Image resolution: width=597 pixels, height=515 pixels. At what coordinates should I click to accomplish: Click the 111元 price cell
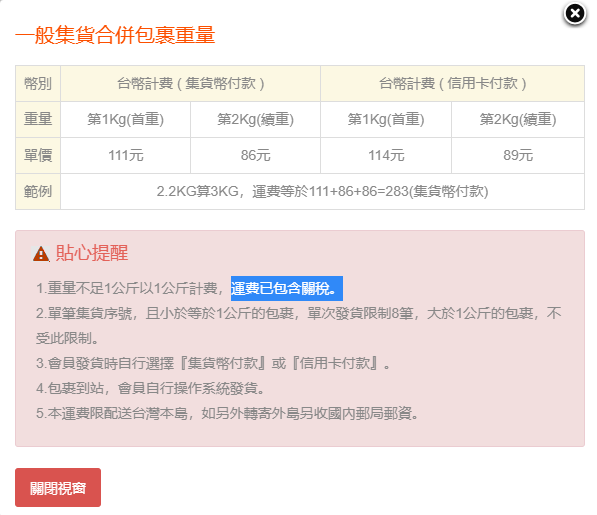pos(126,156)
